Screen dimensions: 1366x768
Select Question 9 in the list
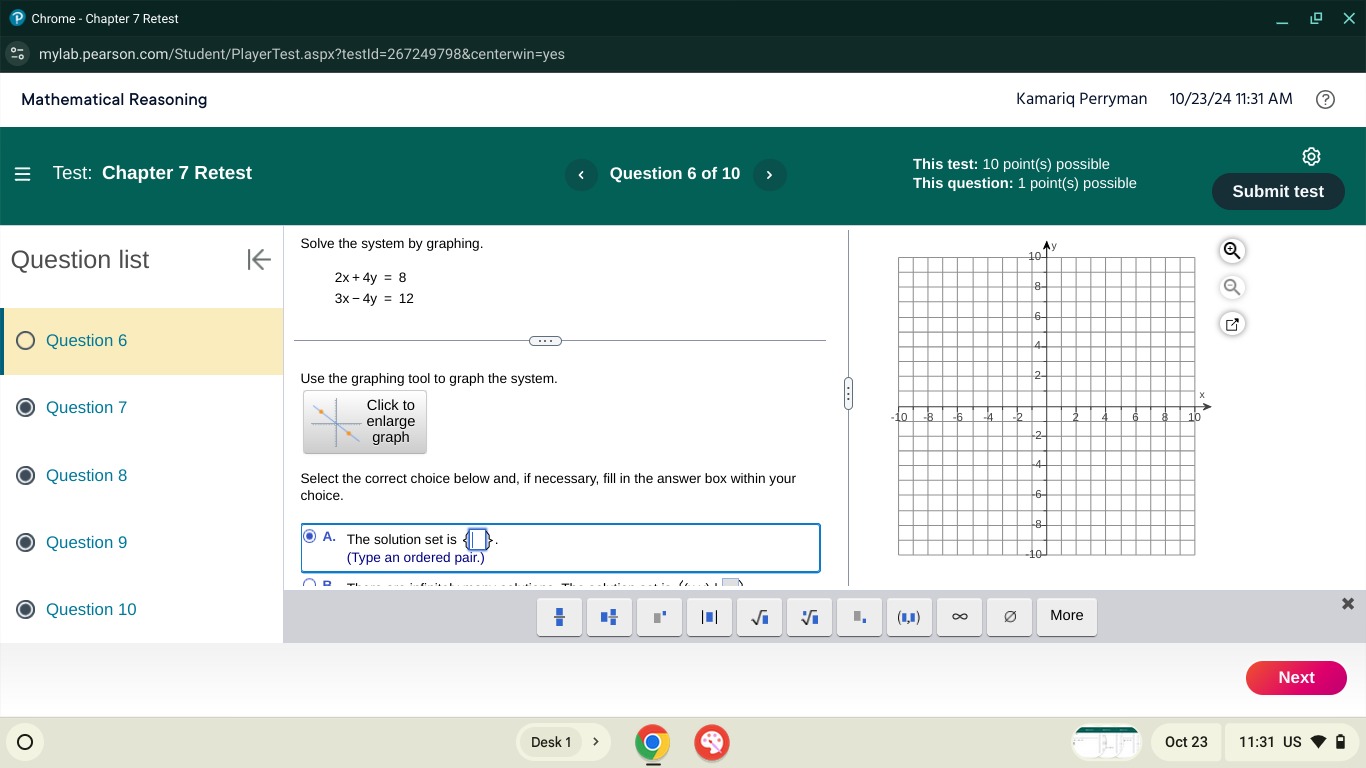coord(142,542)
